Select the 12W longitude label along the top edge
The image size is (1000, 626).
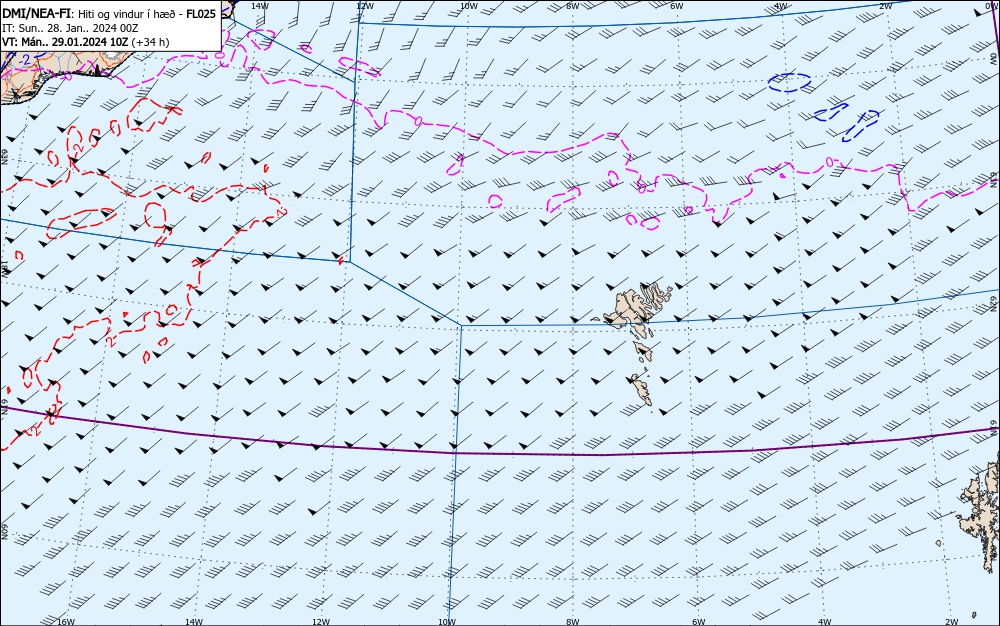364,6
